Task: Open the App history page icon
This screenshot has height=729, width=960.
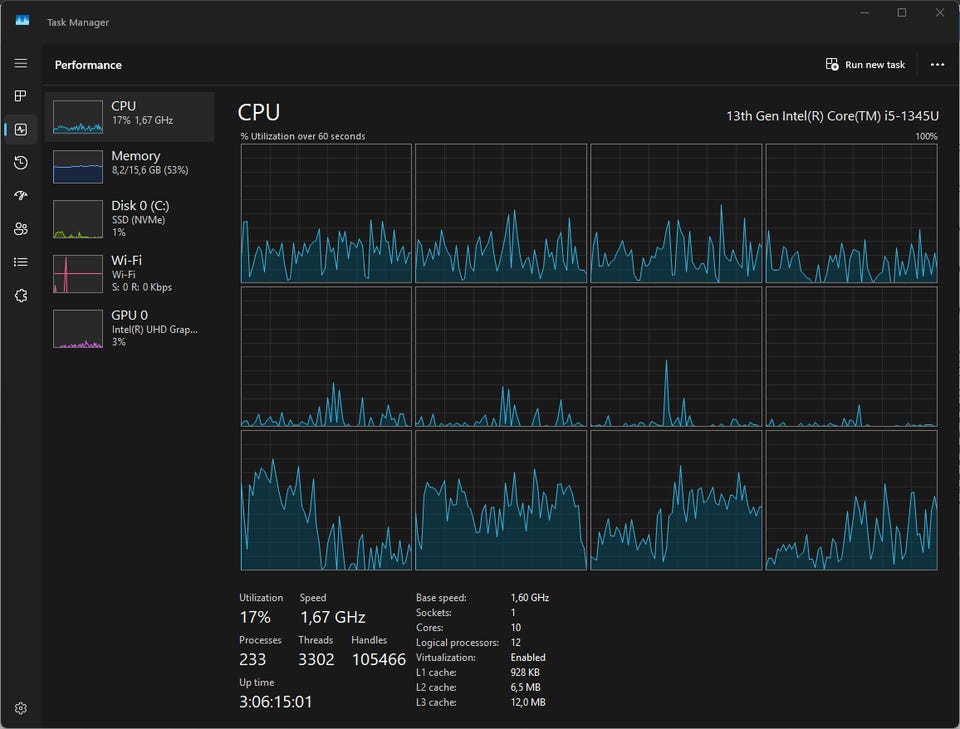Action: point(20,162)
